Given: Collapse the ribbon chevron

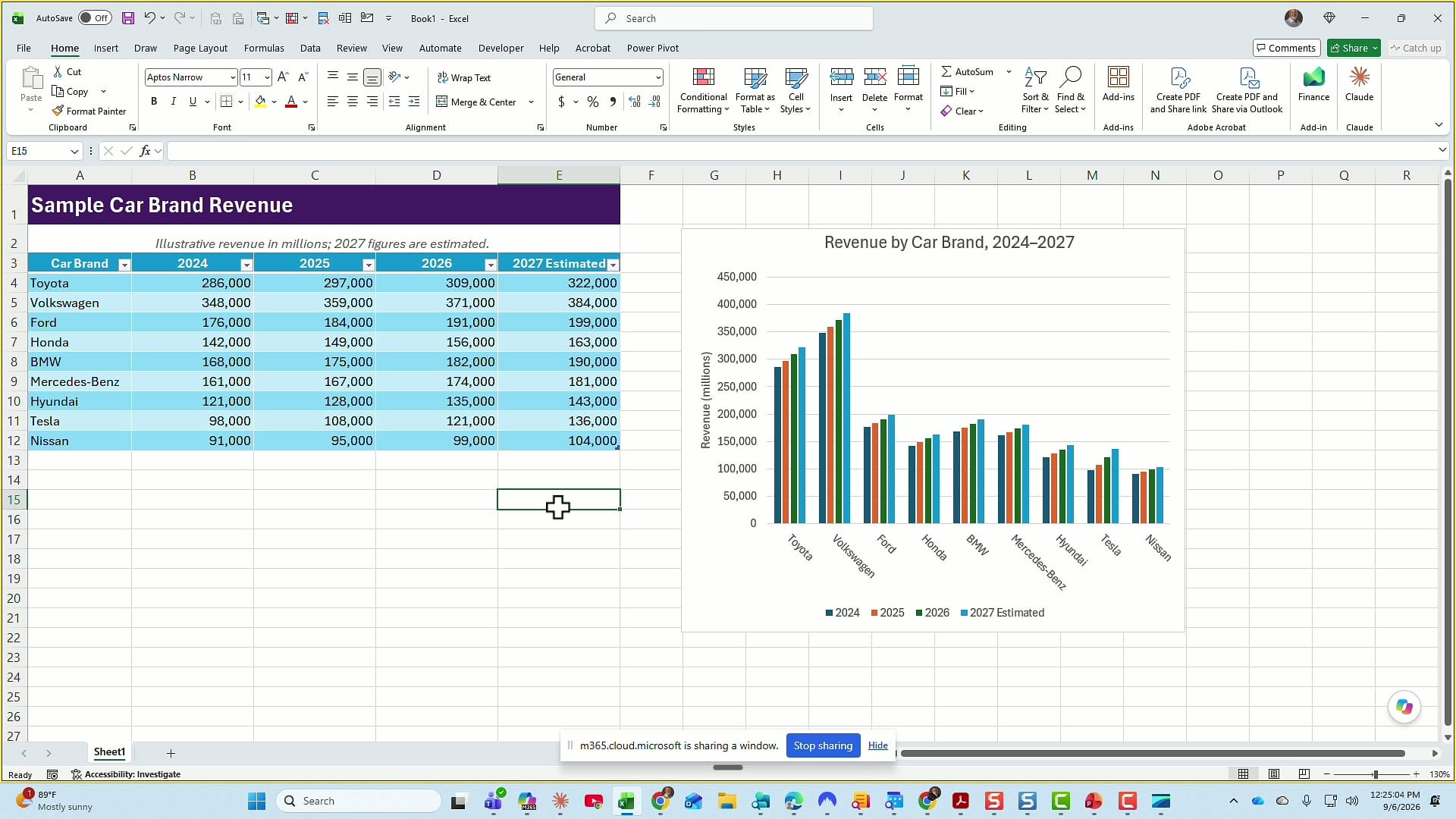Looking at the screenshot, I should point(1439,124).
